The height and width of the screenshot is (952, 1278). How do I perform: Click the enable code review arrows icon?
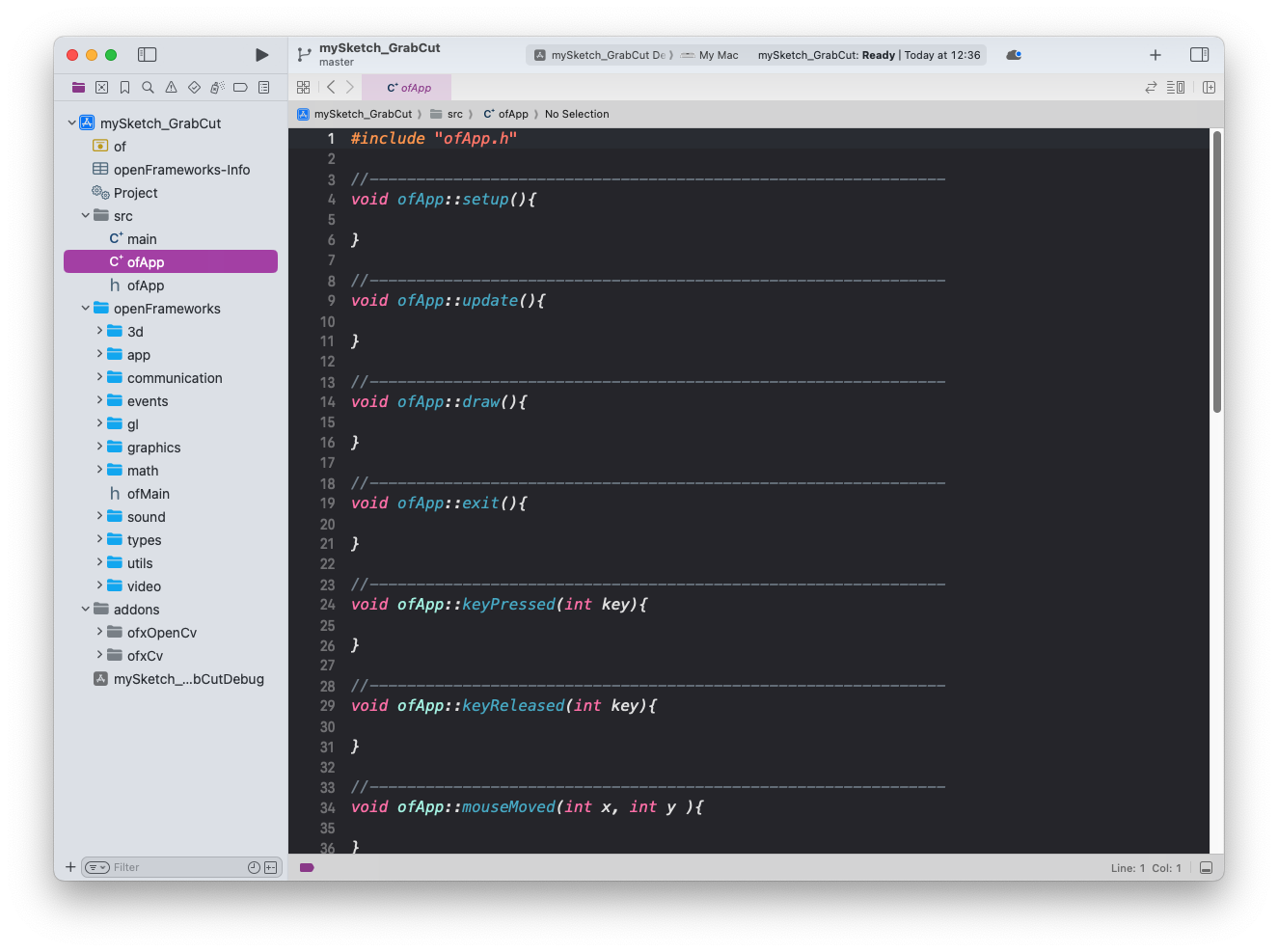click(x=1151, y=87)
